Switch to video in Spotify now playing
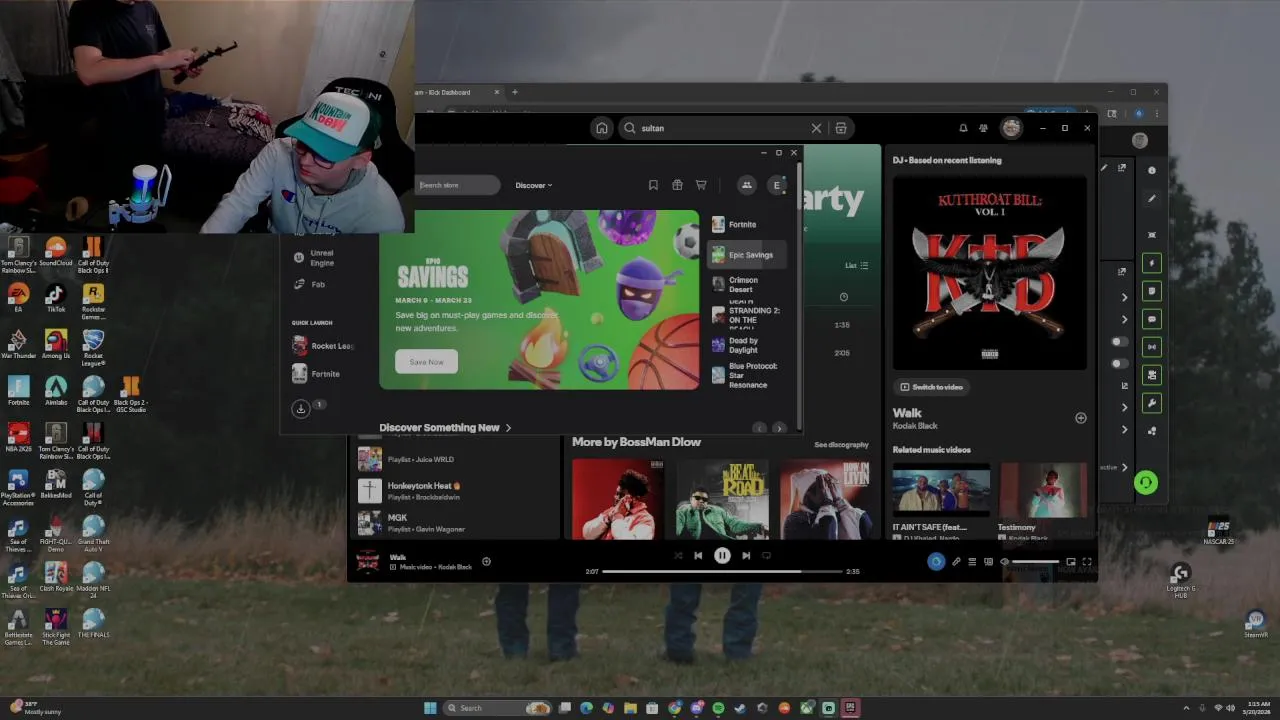Screen dimensions: 1280x720 pyautogui.click(x=931, y=387)
